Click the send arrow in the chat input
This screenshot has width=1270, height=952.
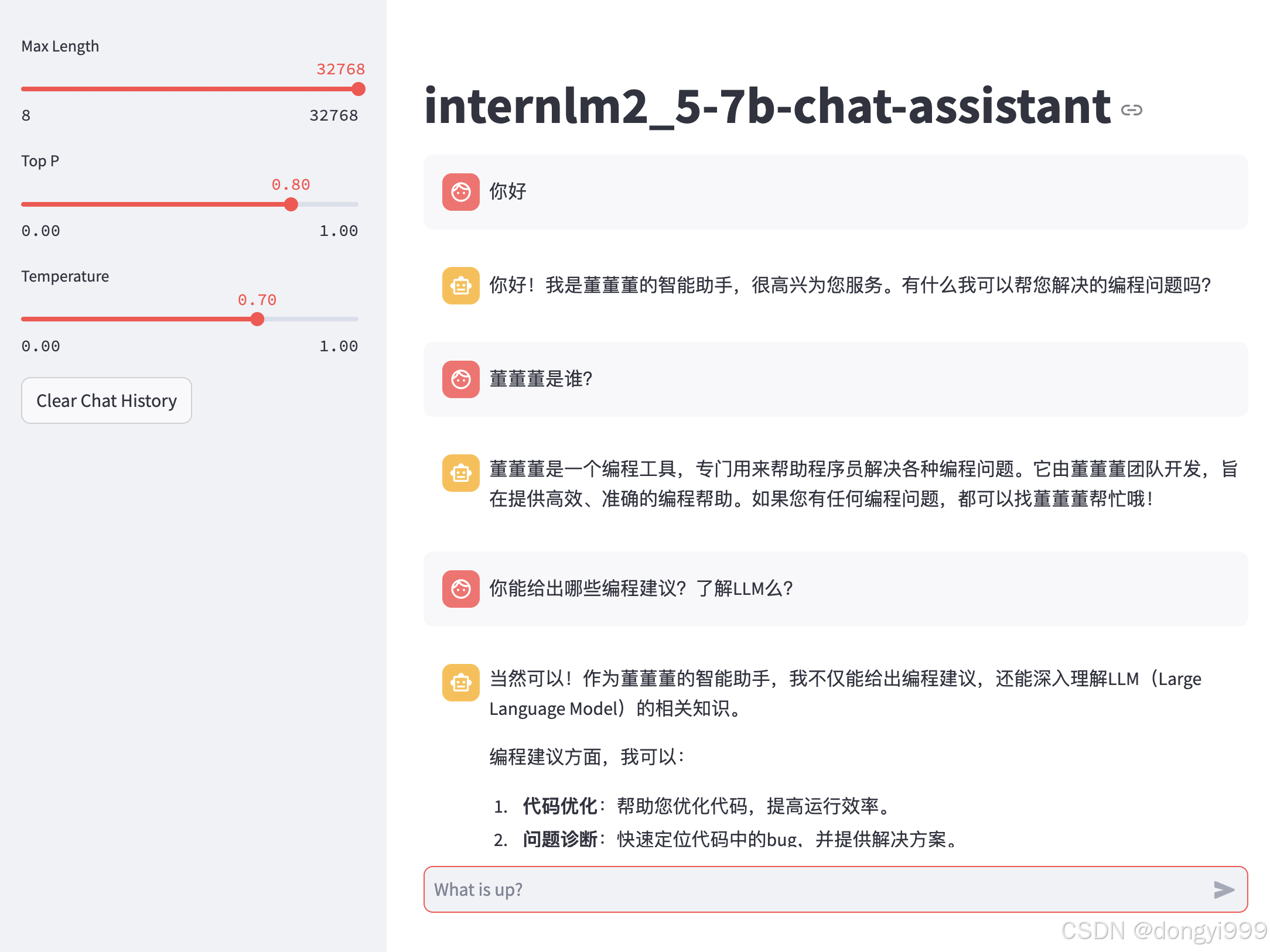click(1223, 889)
